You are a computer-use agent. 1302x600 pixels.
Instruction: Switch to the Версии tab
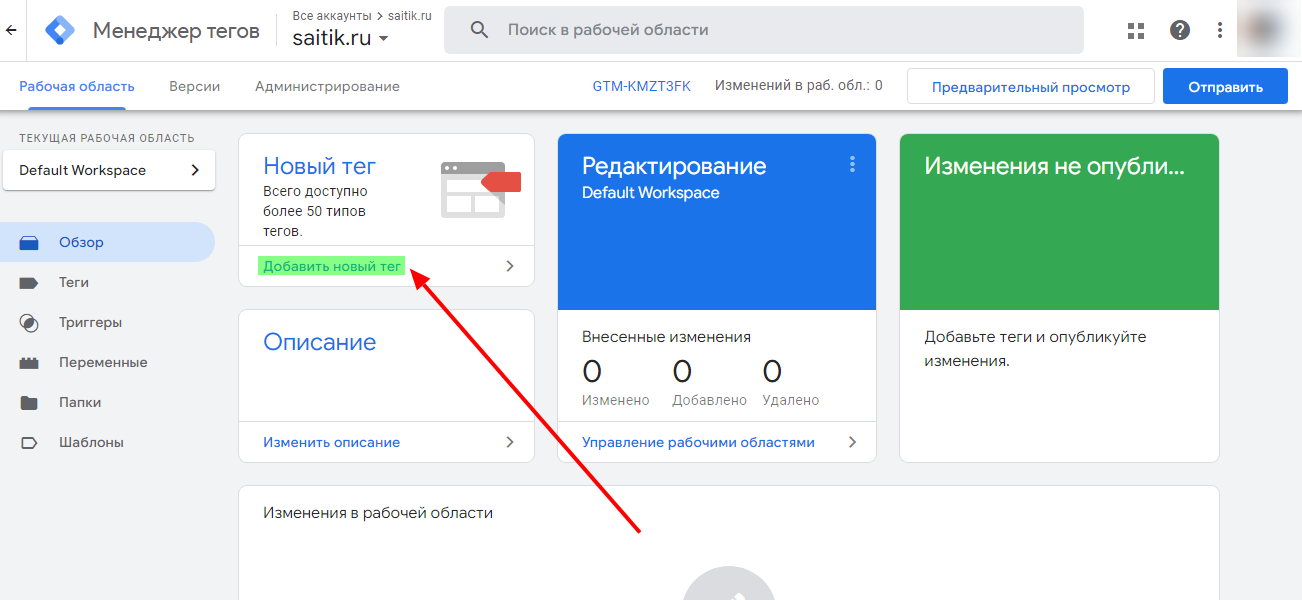coord(194,87)
